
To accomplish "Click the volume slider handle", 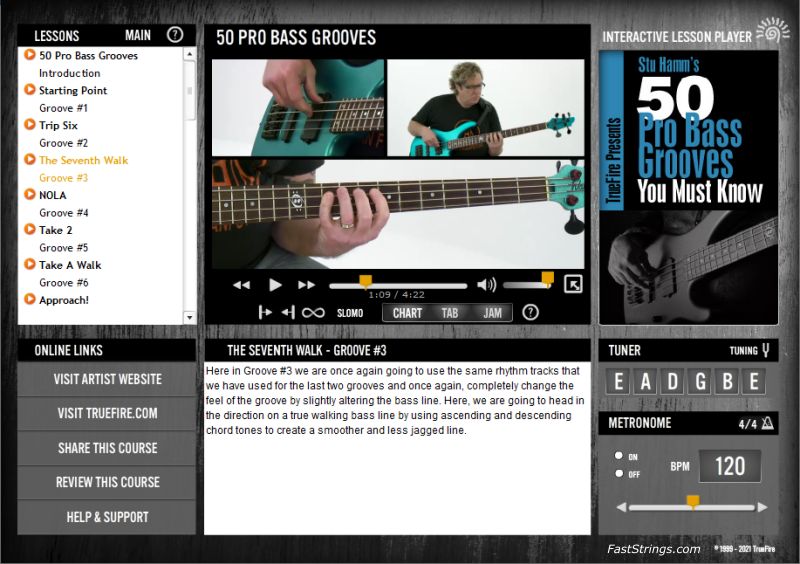I will 547,278.
